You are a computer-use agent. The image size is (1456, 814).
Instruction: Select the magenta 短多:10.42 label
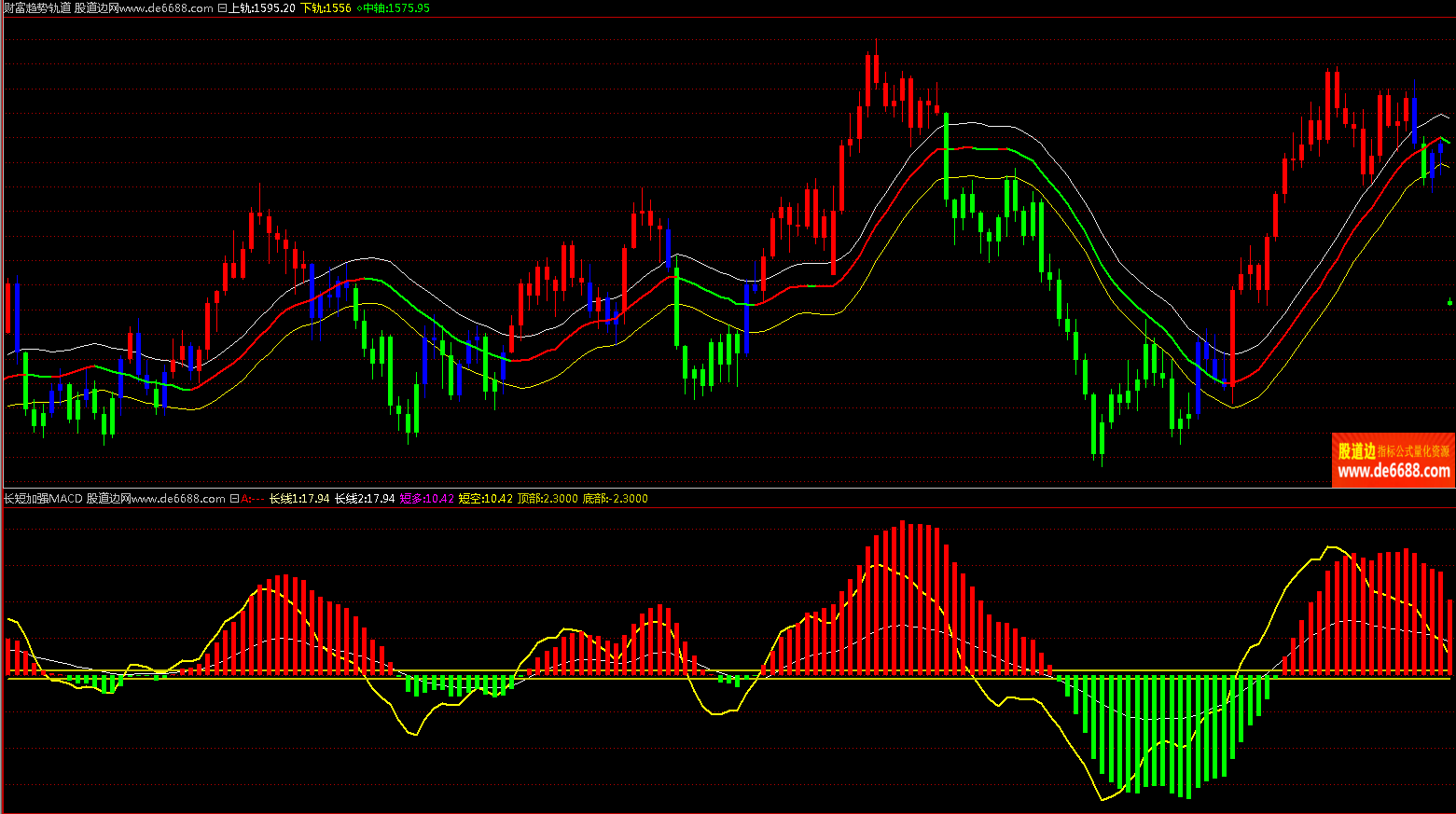click(x=426, y=499)
